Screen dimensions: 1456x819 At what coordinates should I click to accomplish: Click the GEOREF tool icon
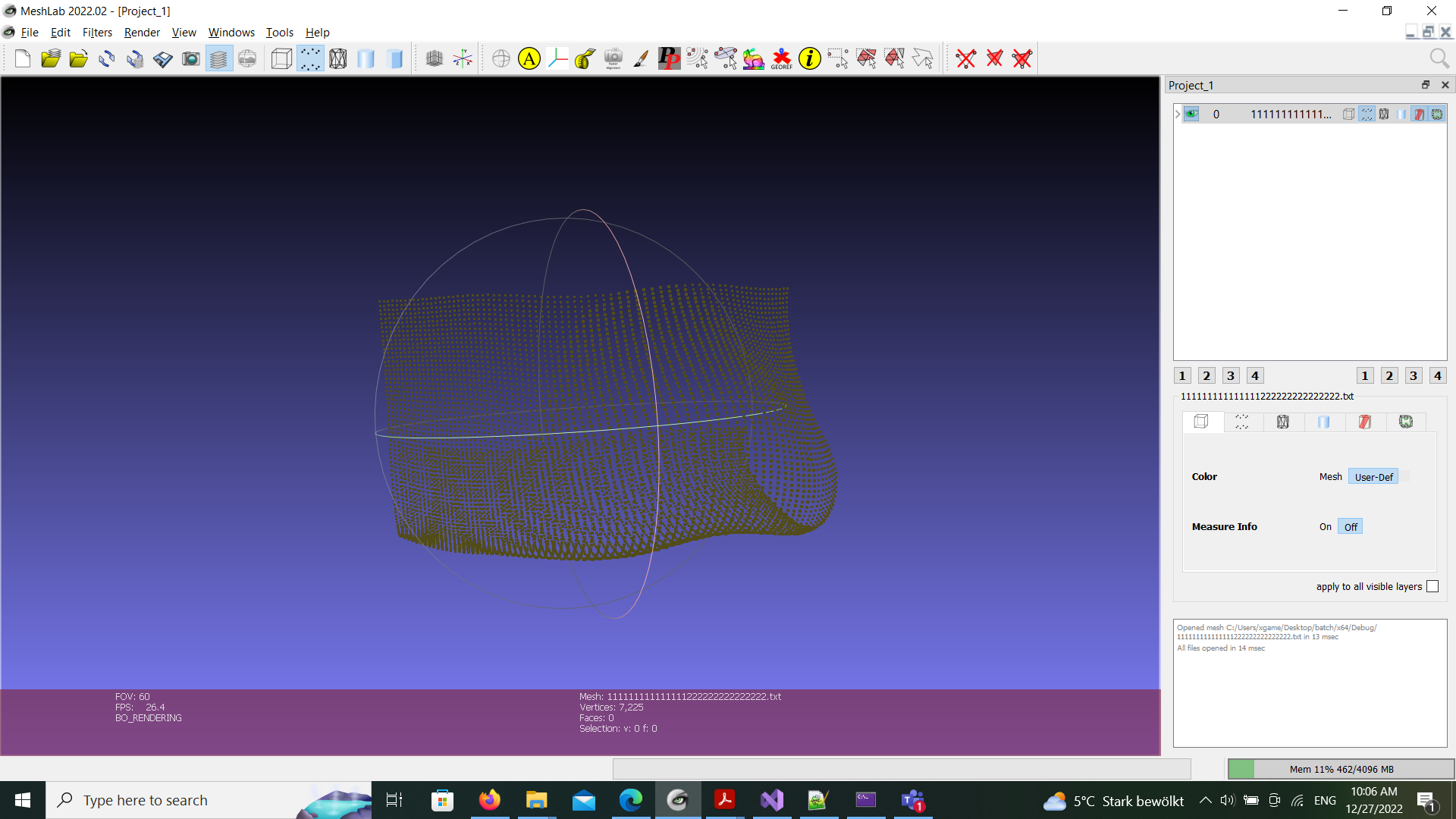tap(782, 58)
